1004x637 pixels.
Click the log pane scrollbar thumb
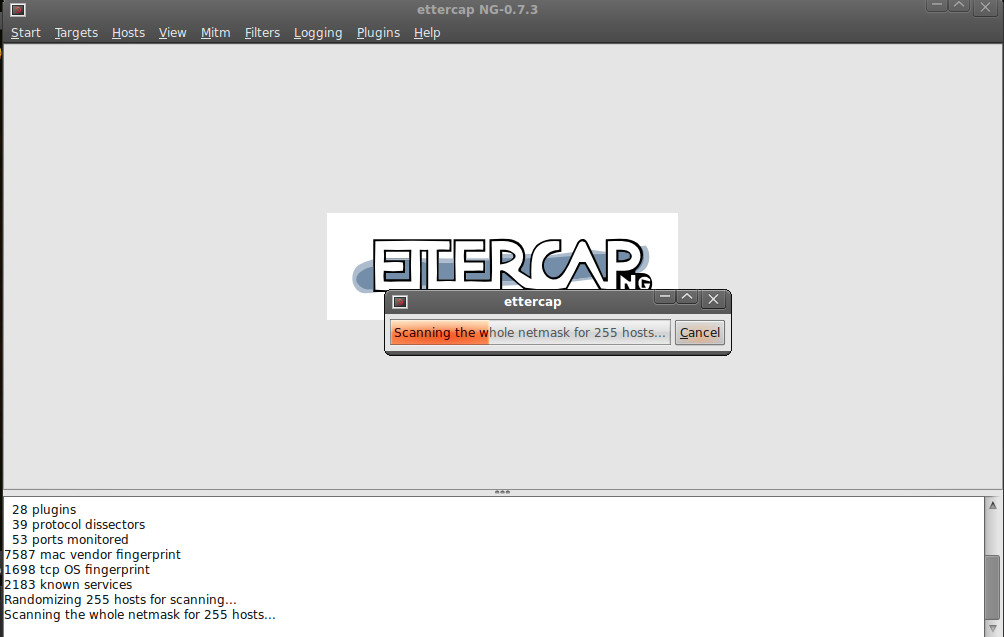[x=992, y=587]
